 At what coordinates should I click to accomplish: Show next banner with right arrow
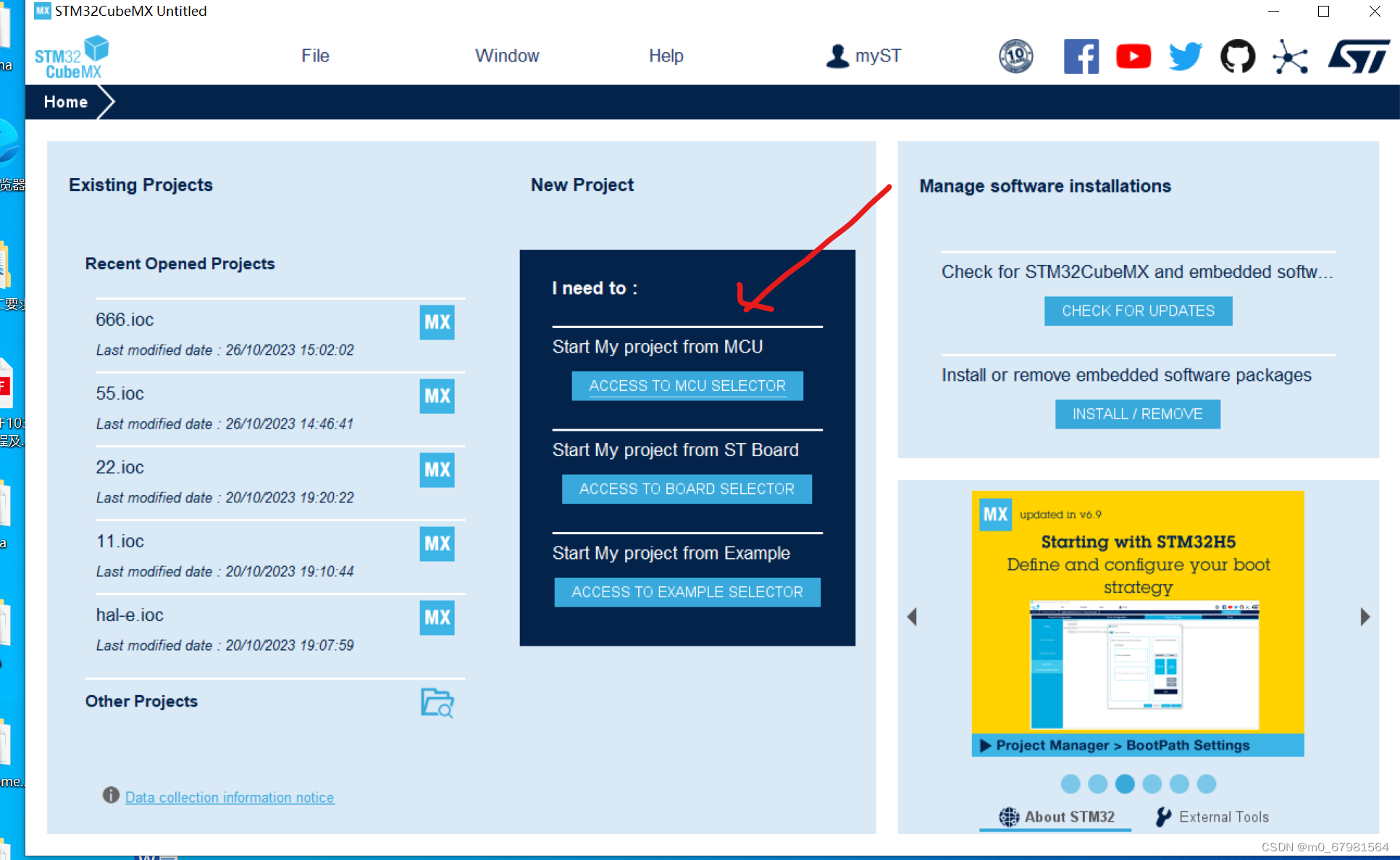pyautogui.click(x=1365, y=617)
